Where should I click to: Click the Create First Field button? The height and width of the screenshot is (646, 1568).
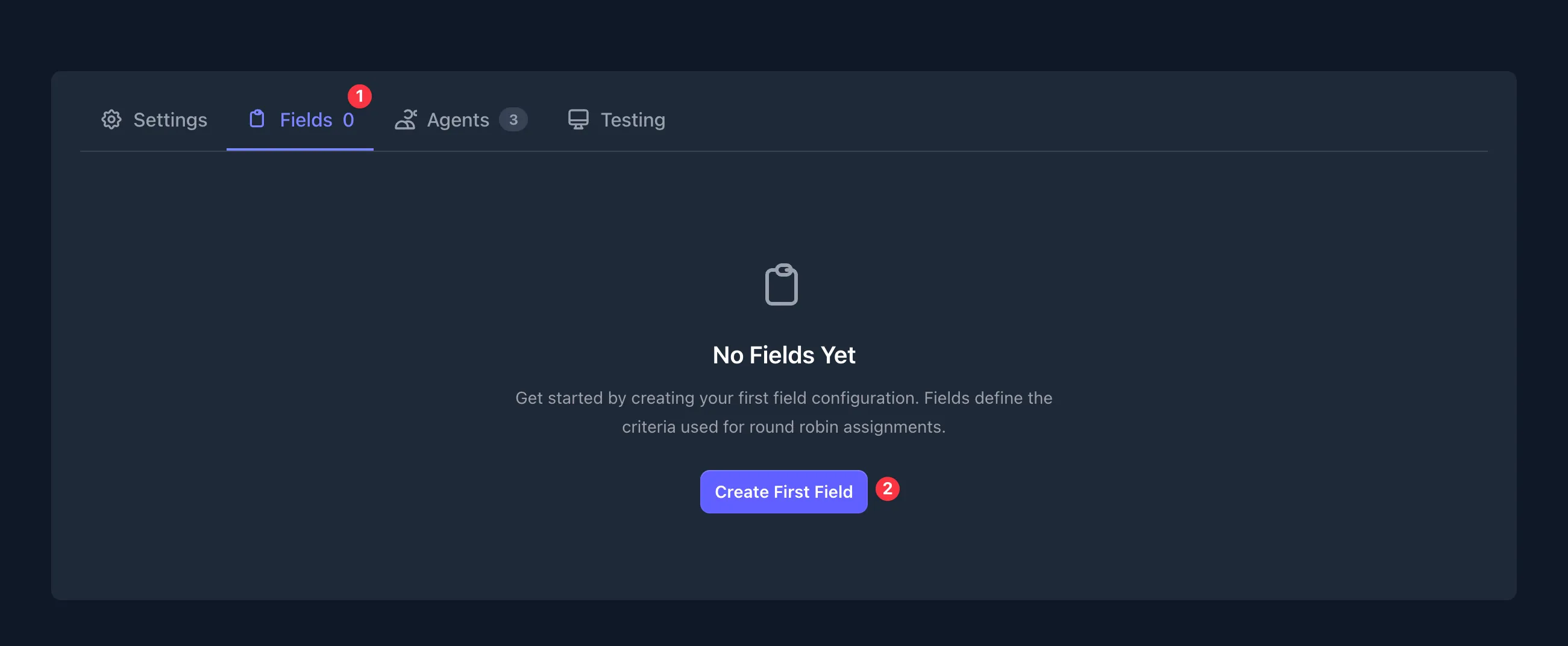[783, 491]
